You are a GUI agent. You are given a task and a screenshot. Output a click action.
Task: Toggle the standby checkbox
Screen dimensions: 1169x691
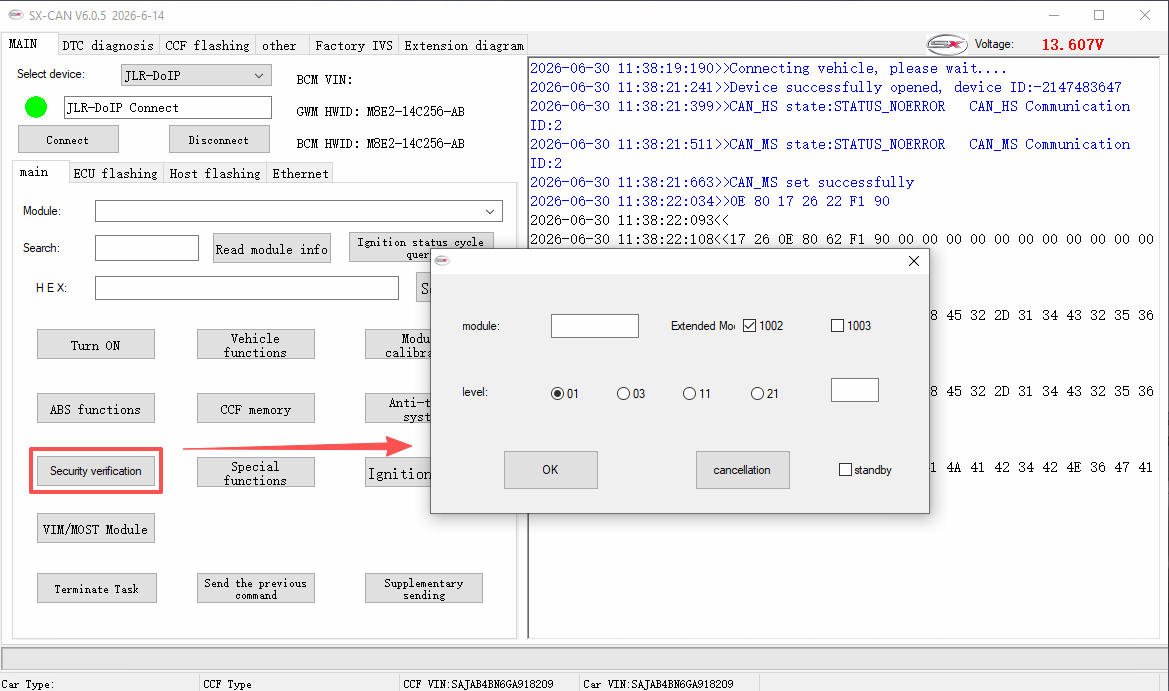coord(845,470)
